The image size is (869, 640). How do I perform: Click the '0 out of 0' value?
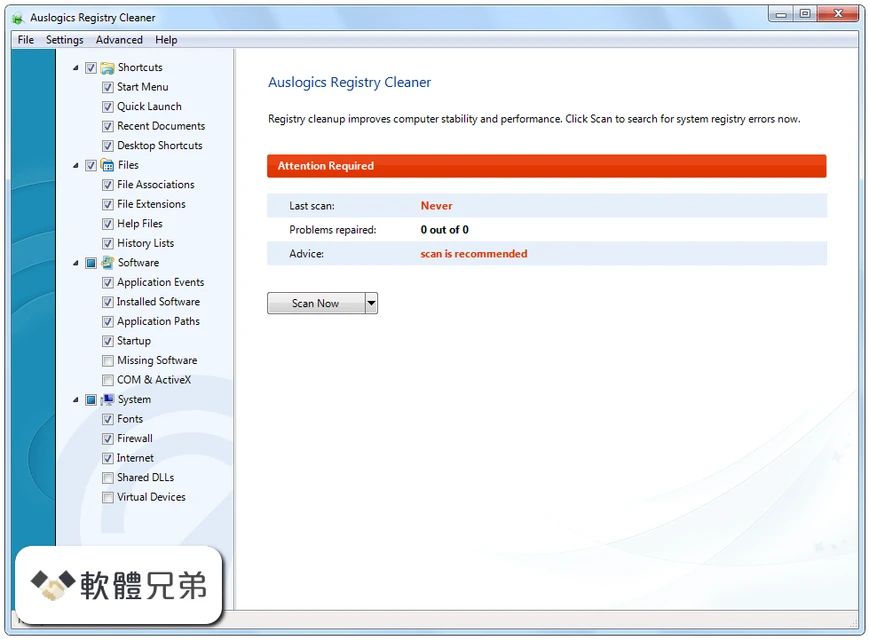click(444, 229)
